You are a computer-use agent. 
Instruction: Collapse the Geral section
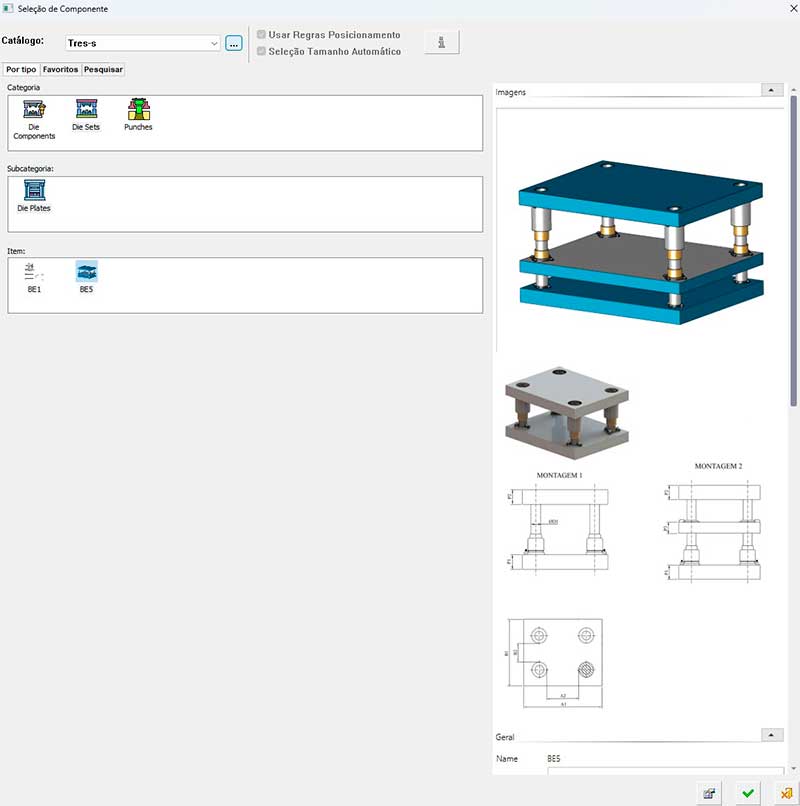pos(771,735)
